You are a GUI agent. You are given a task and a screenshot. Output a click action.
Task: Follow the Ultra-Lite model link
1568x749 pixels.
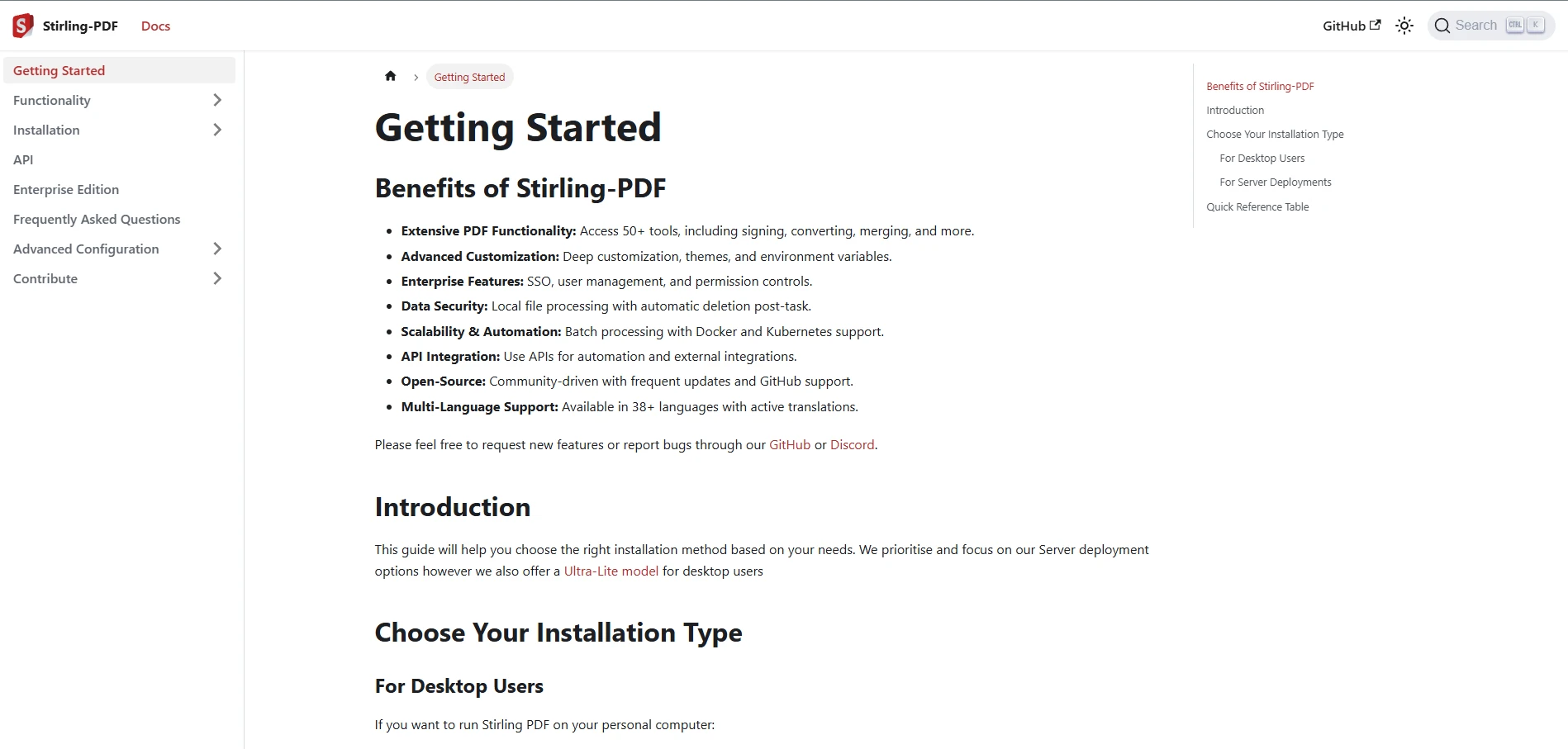pyautogui.click(x=611, y=571)
